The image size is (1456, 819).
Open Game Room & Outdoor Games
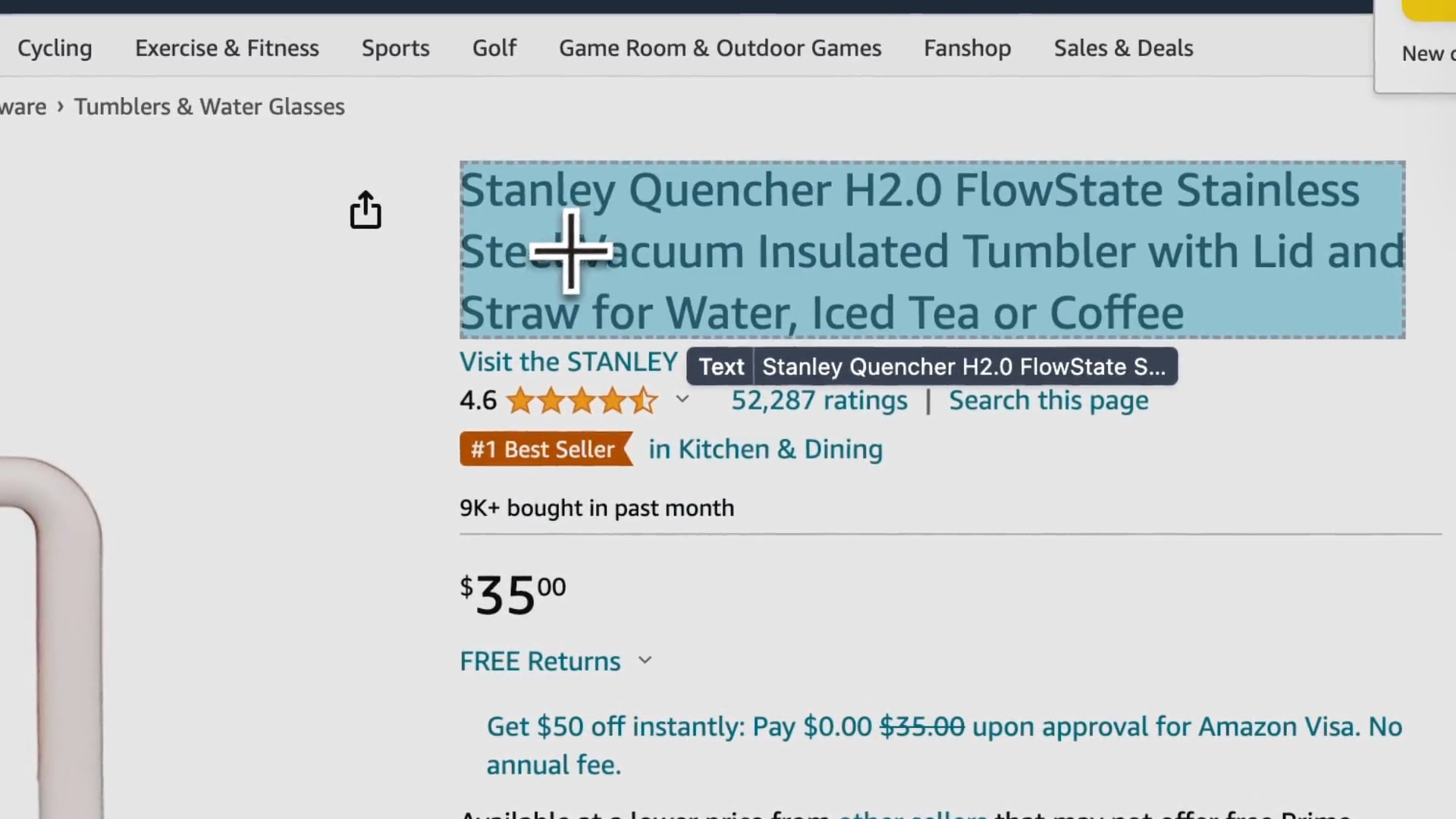(720, 48)
